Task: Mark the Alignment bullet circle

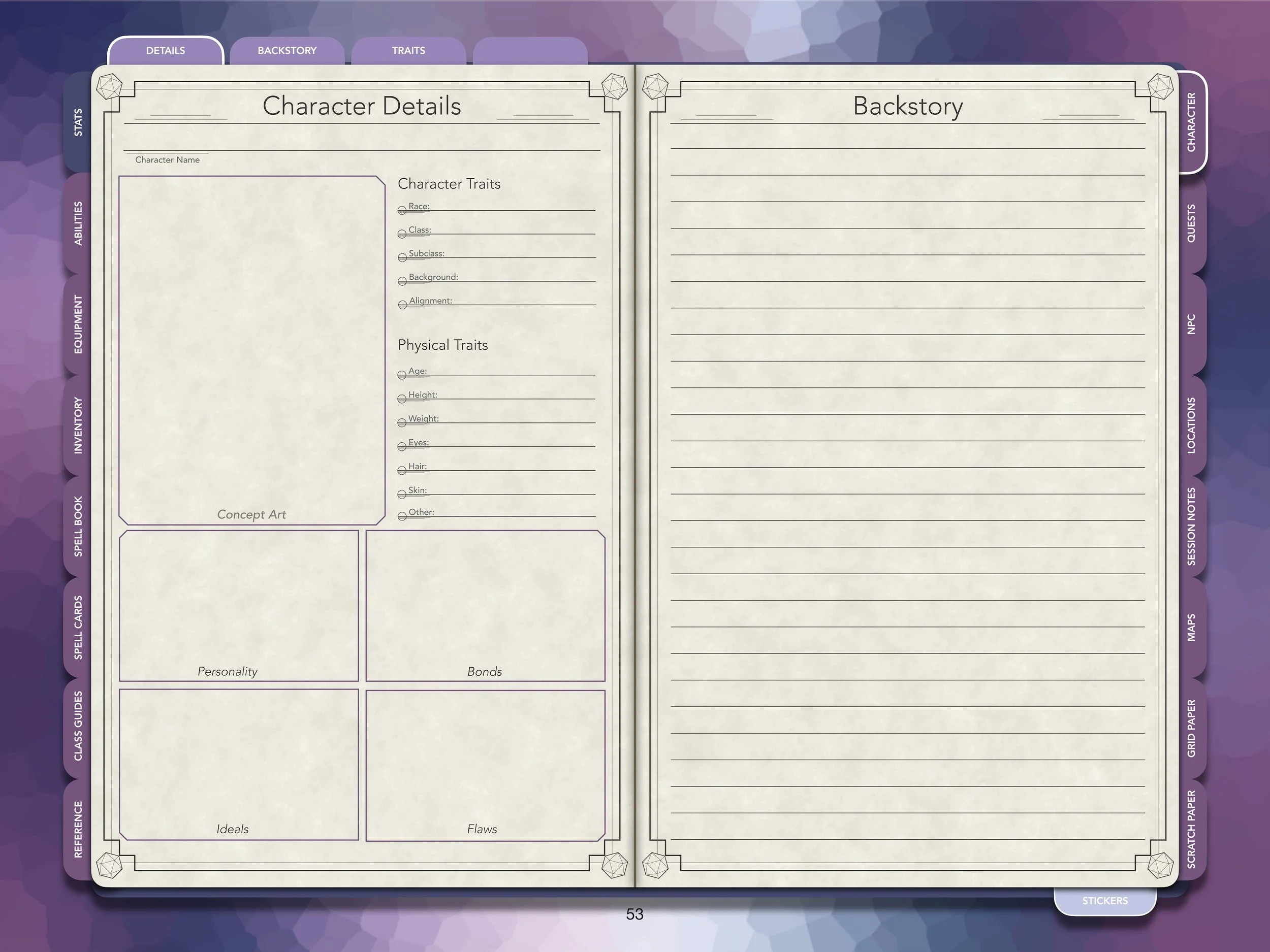Action: coord(402,305)
